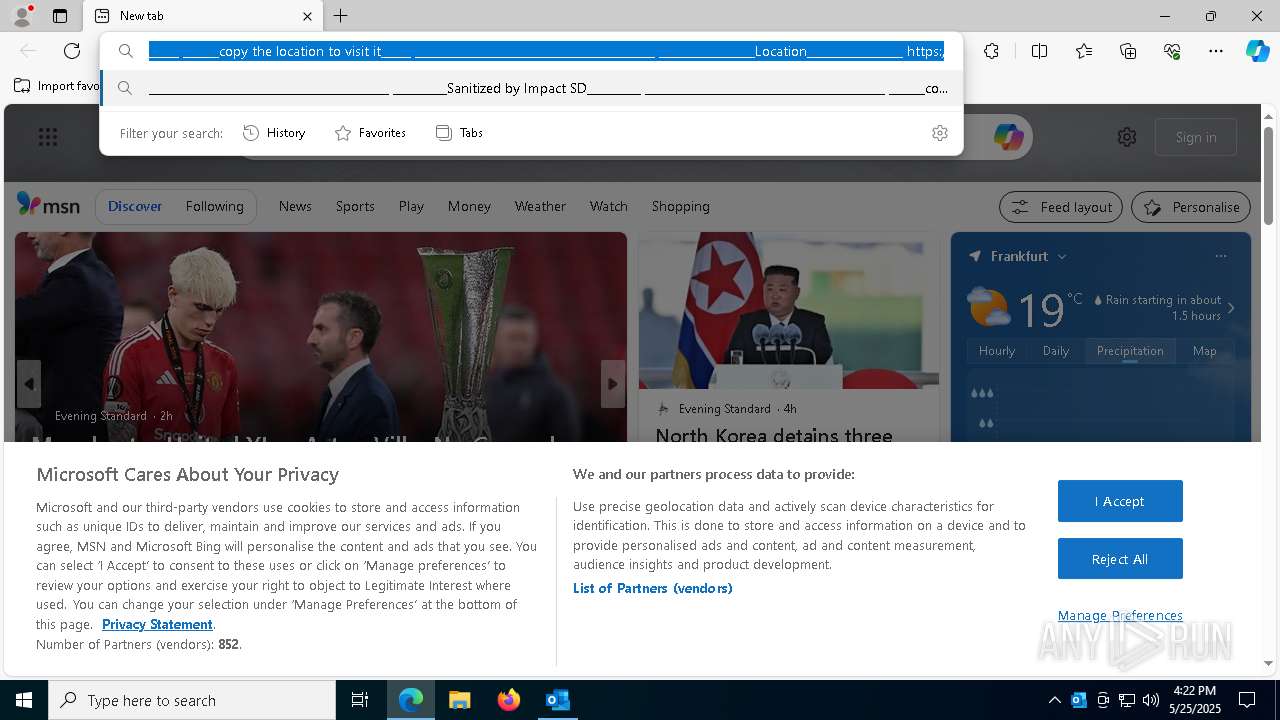Open File Explorer from taskbar

point(459,700)
